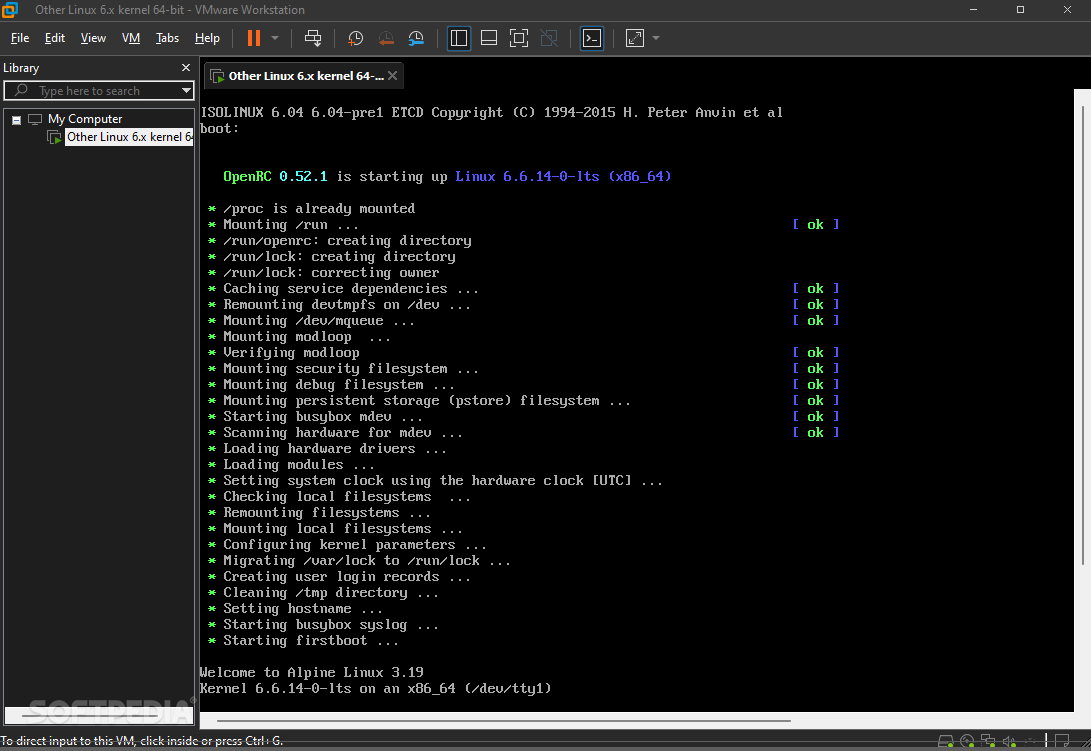Viewport: 1091px width, 751px height.
Task: Open the View menu
Action: 93,38
